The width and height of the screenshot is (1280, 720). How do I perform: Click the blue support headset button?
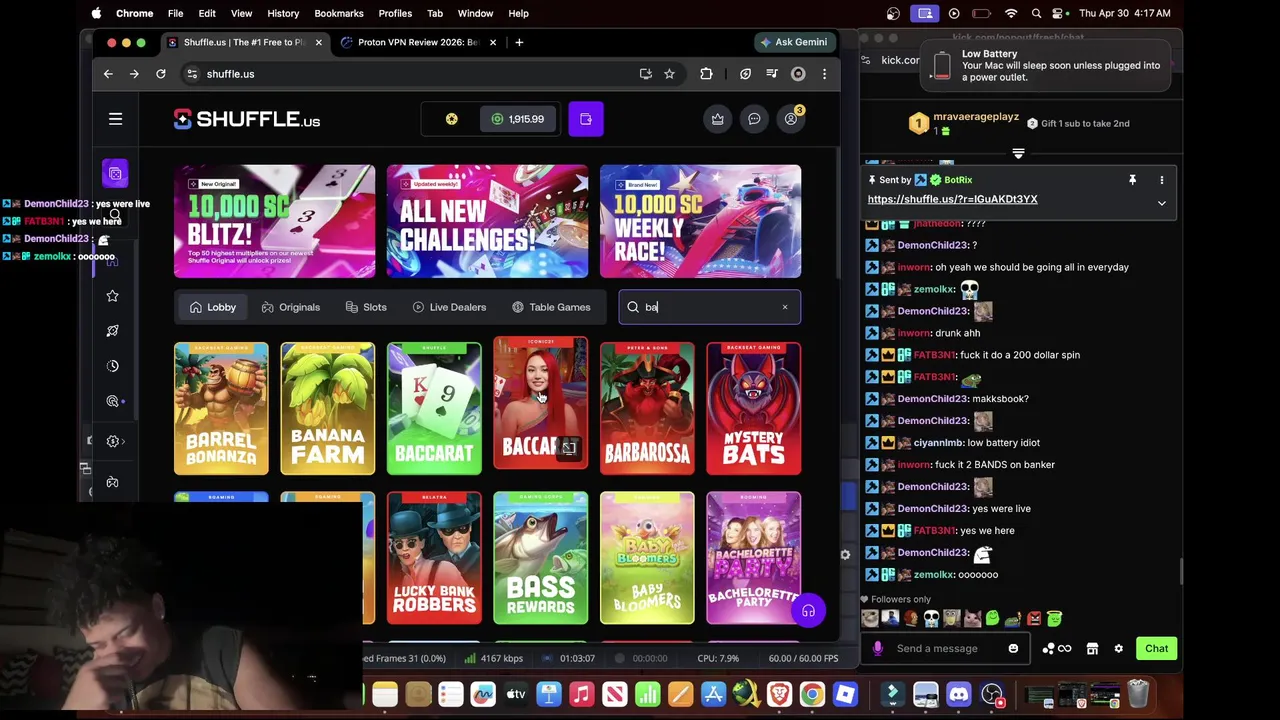tap(808, 611)
